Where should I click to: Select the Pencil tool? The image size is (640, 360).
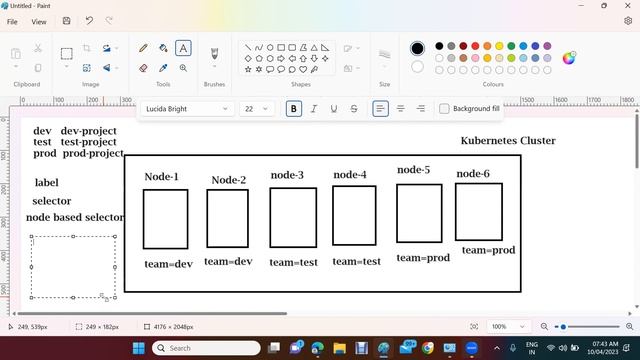pos(143,48)
